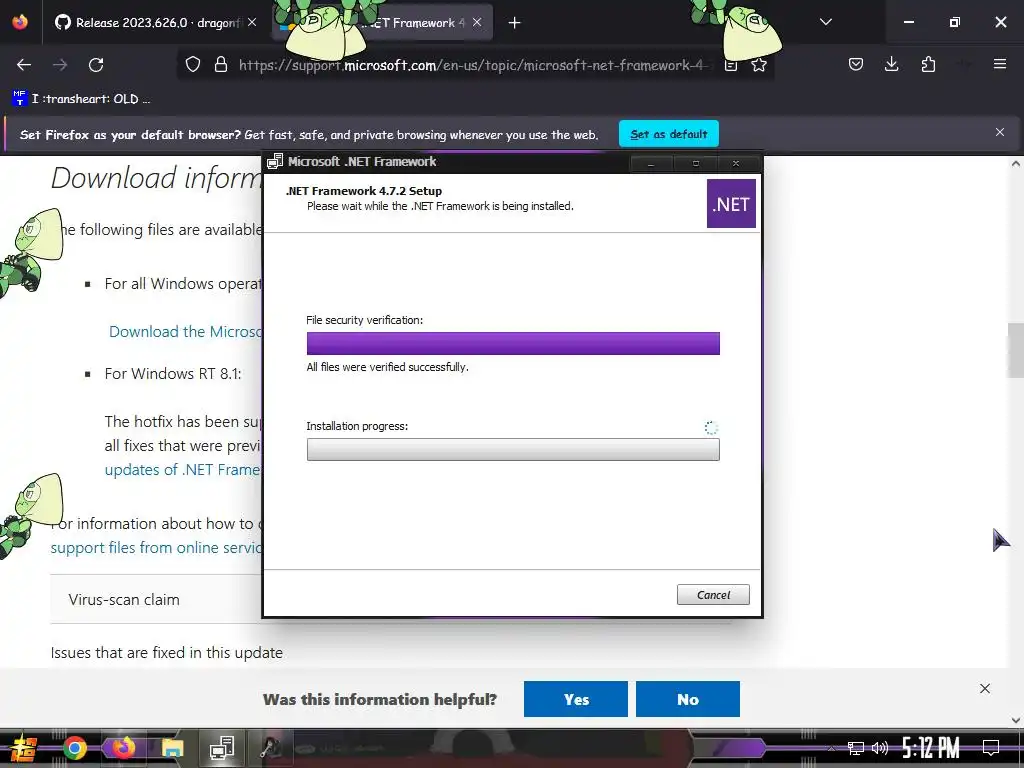Open 'support files from online servic...' link
This screenshot has height=768, width=1024.
157,547
